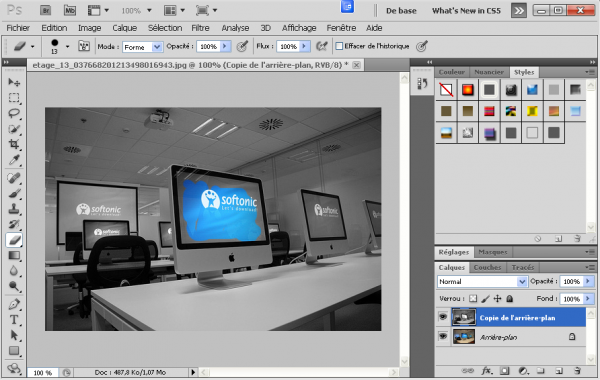Select the Eraser tool in toolbox
600x380 pixels.
[14, 240]
